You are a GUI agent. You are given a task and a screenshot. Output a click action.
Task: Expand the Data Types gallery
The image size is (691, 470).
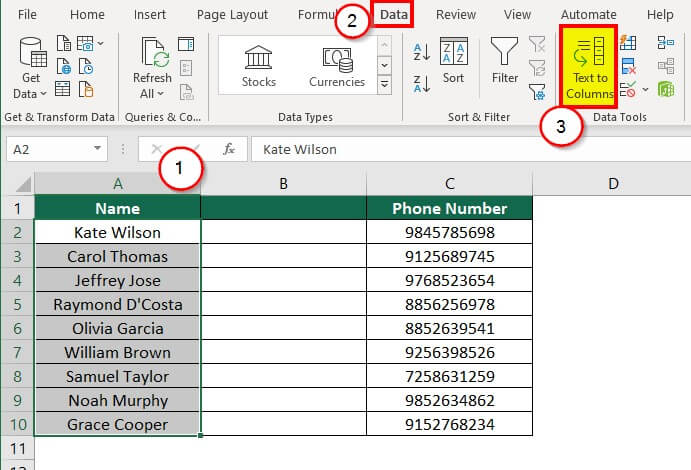click(x=384, y=86)
